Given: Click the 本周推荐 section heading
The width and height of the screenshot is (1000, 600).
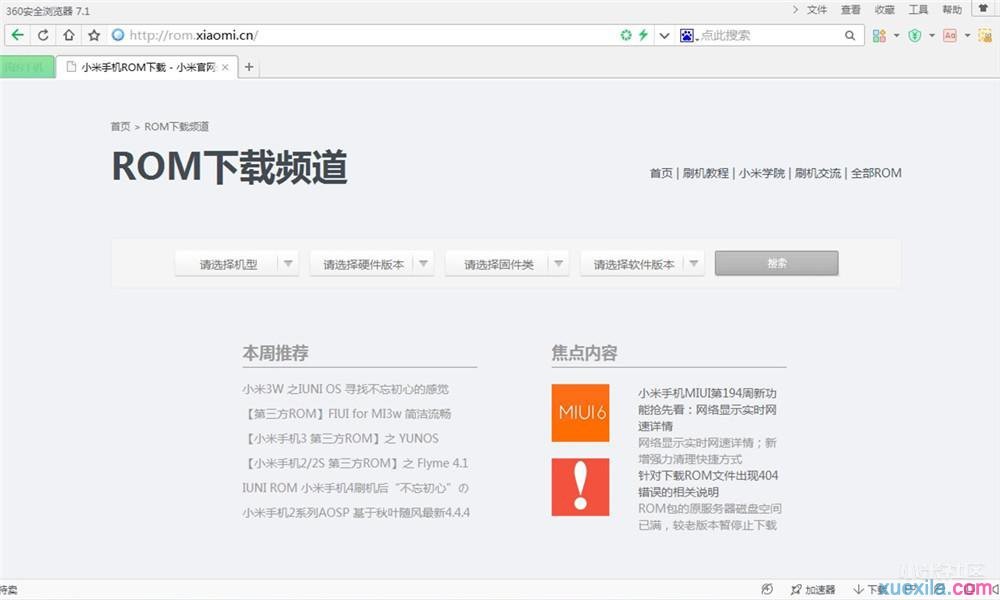Looking at the screenshot, I should [276, 353].
